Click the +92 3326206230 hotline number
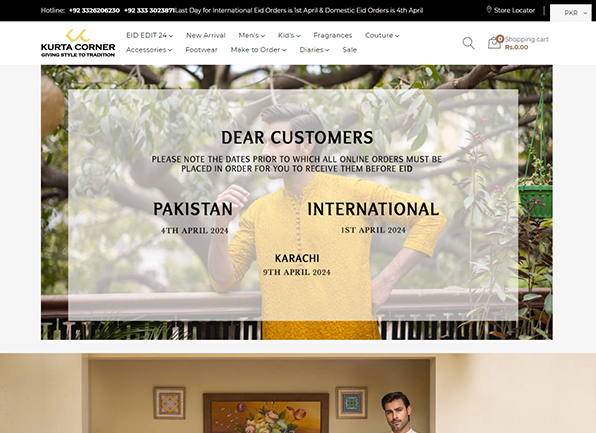596x433 pixels. pos(94,10)
